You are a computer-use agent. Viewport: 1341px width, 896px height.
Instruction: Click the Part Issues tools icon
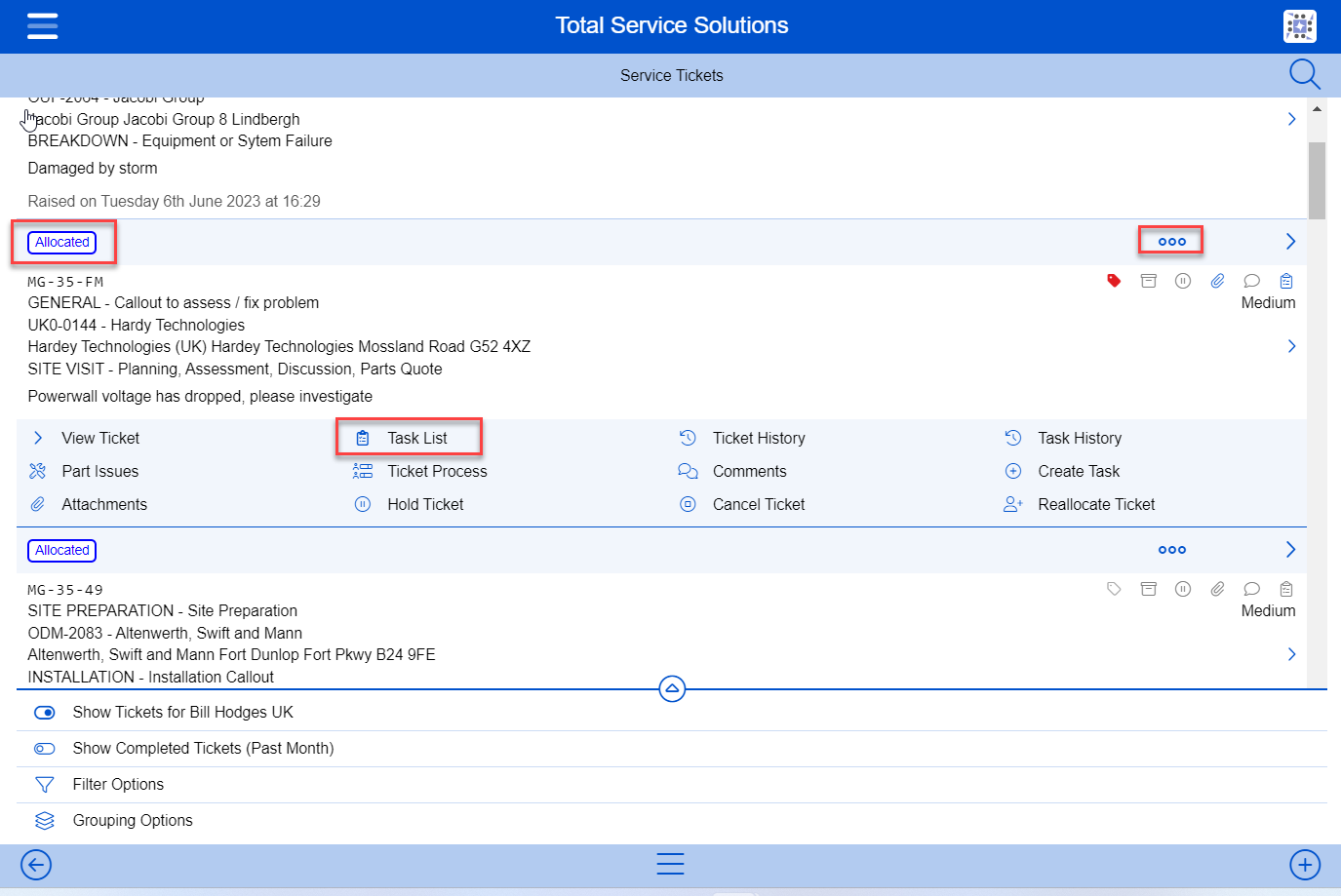tap(38, 471)
